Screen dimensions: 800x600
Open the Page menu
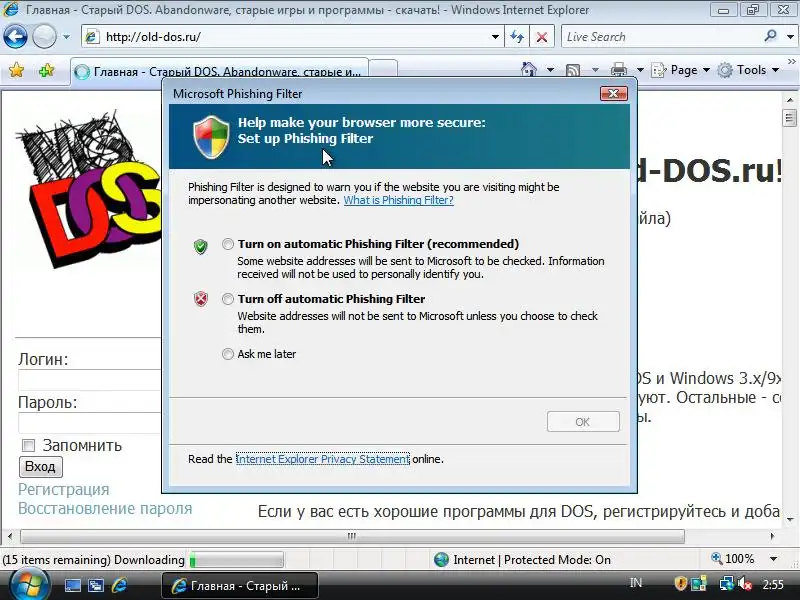pyautogui.click(x=681, y=70)
